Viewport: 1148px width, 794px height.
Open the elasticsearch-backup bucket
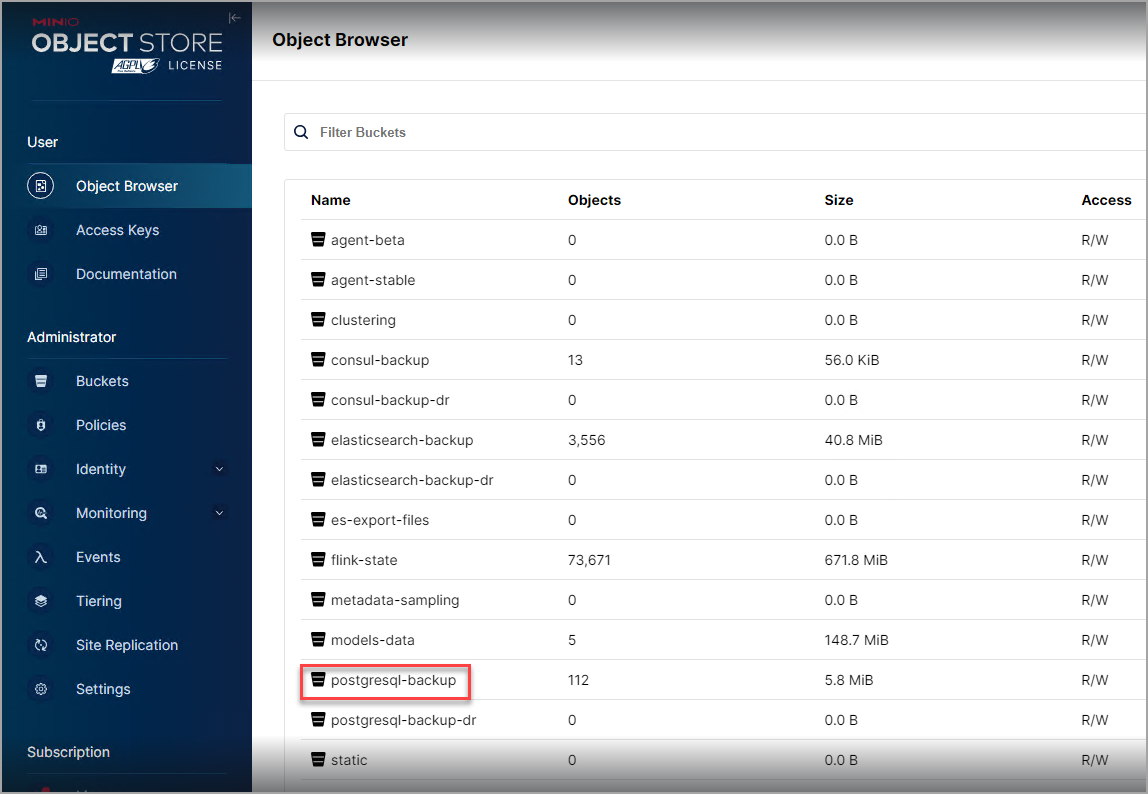(401, 440)
